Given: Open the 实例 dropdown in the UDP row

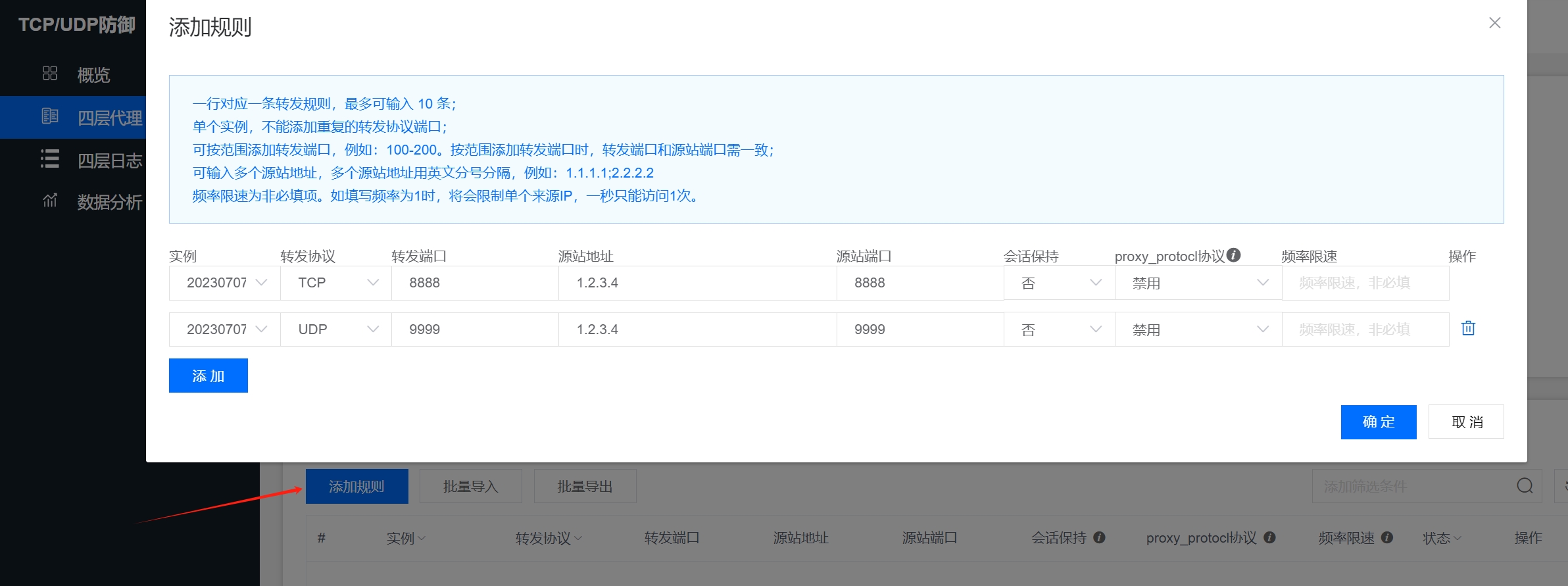Looking at the screenshot, I should [x=225, y=330].
